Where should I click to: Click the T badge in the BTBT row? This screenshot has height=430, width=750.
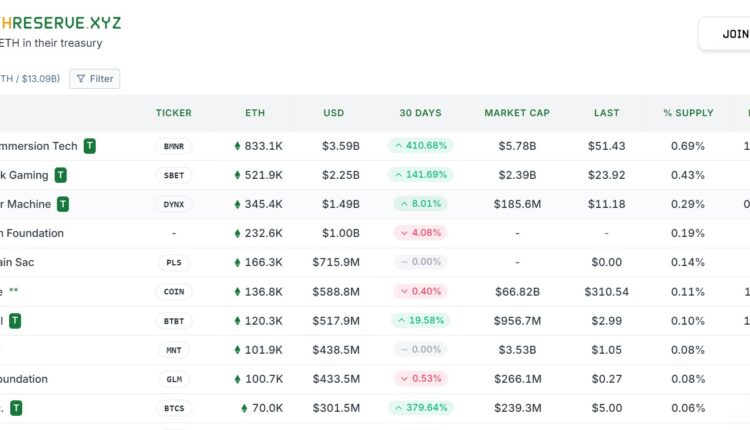tap(15, 321)
